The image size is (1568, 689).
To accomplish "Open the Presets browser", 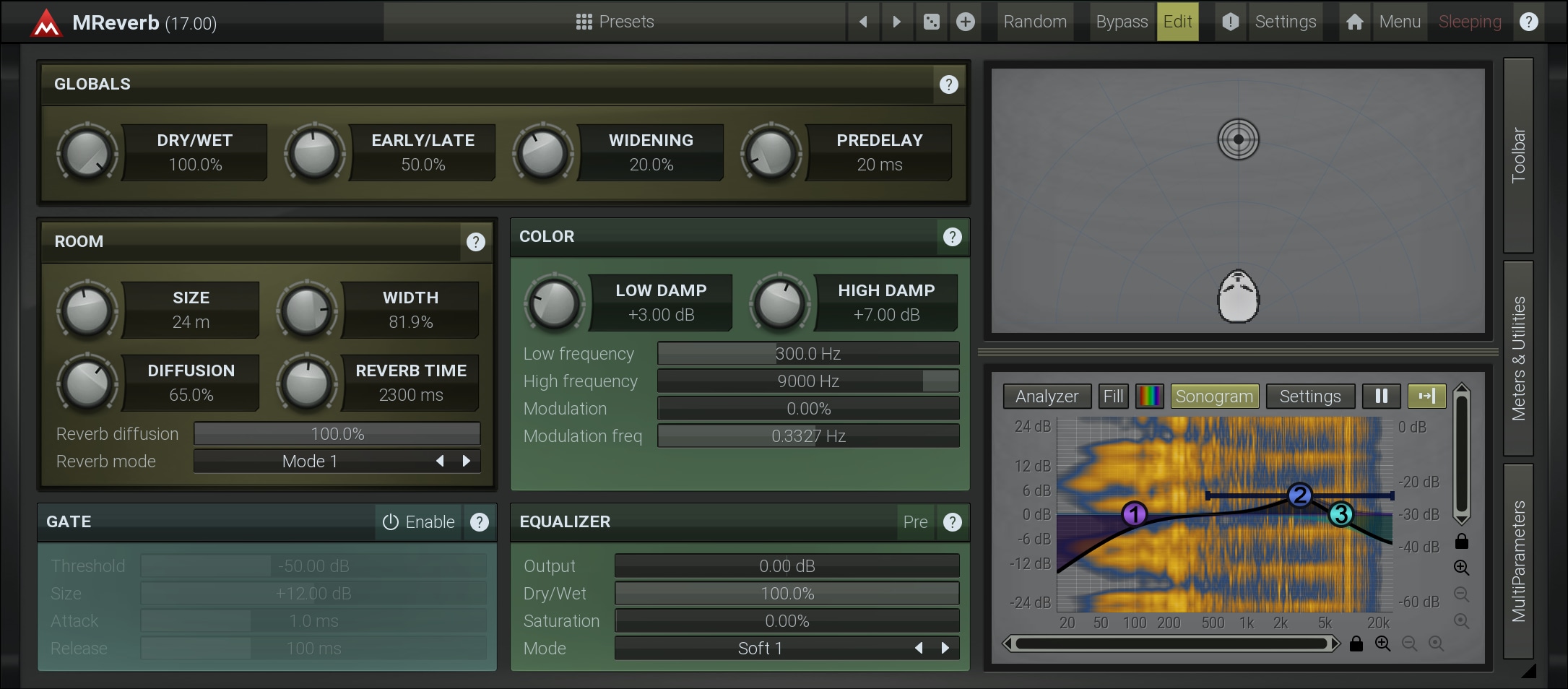I will (x=615, y=22).
